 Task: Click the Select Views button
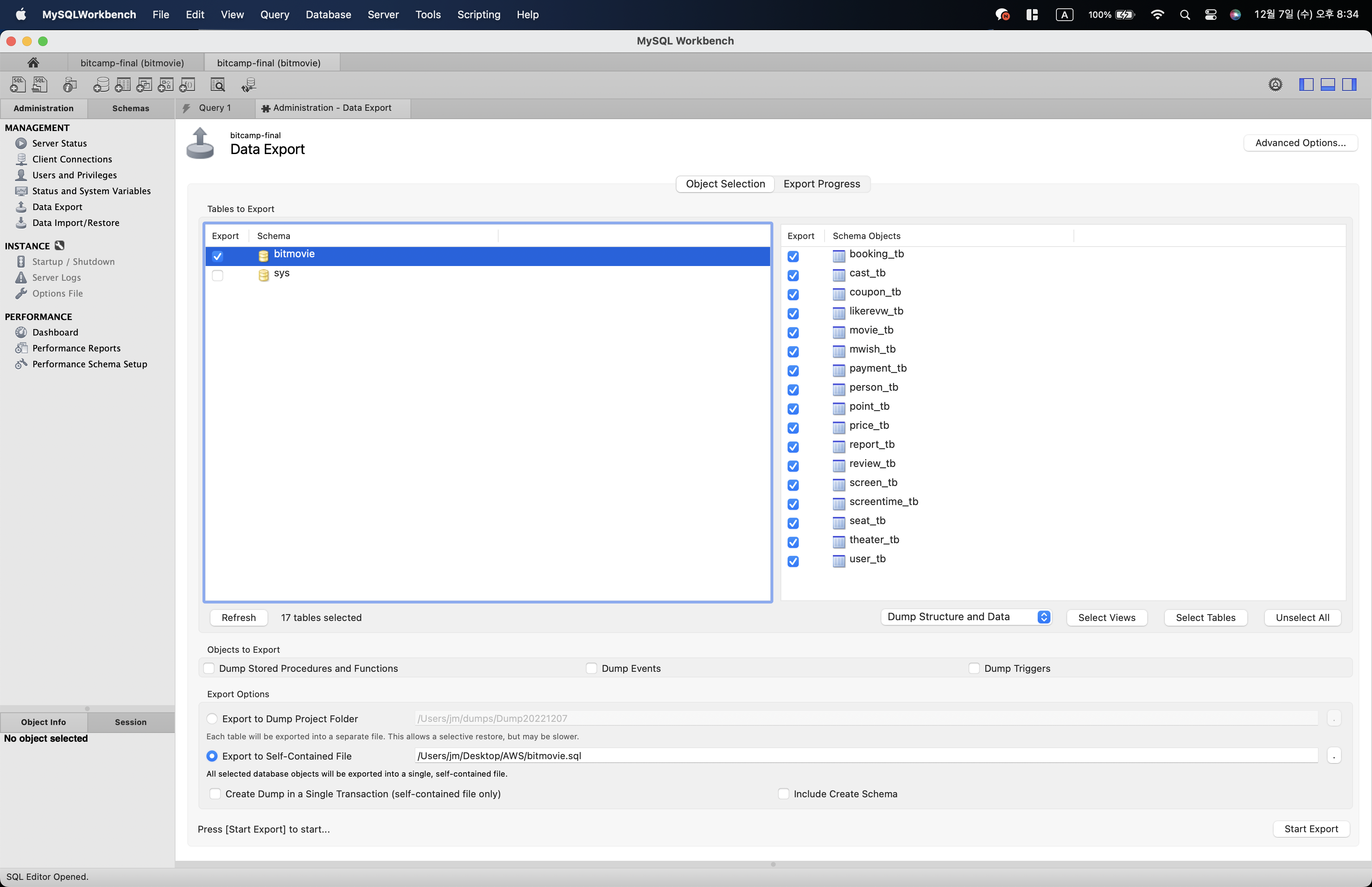[x=1106, y=617]
